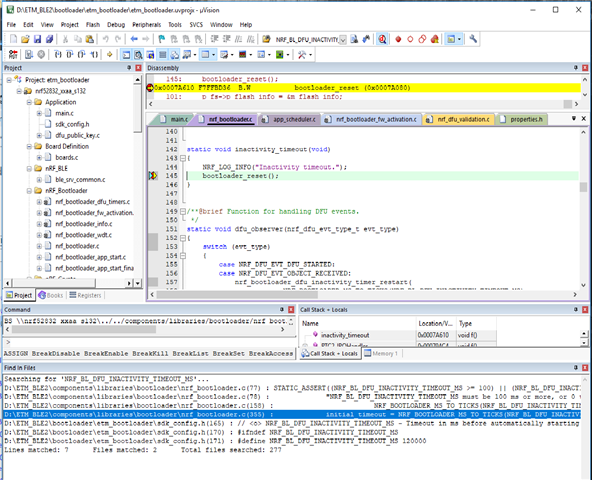Navigate backwards with blue left arrow
Screen dimensions: 592x480
[134, 39]
